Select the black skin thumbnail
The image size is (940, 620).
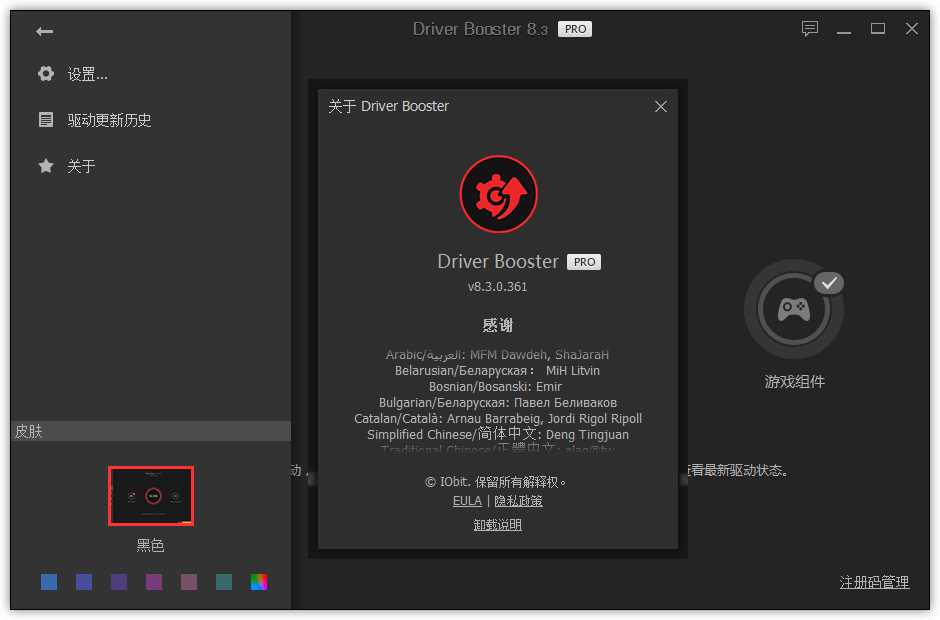pos(151,496)
